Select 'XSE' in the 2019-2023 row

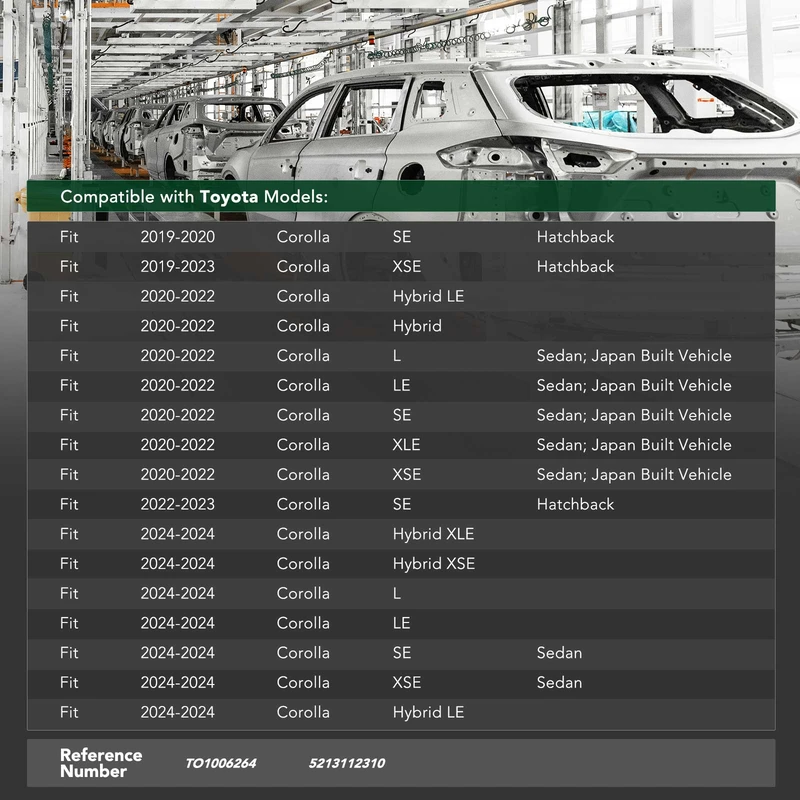pyautogui.click(x=407, y=266)
